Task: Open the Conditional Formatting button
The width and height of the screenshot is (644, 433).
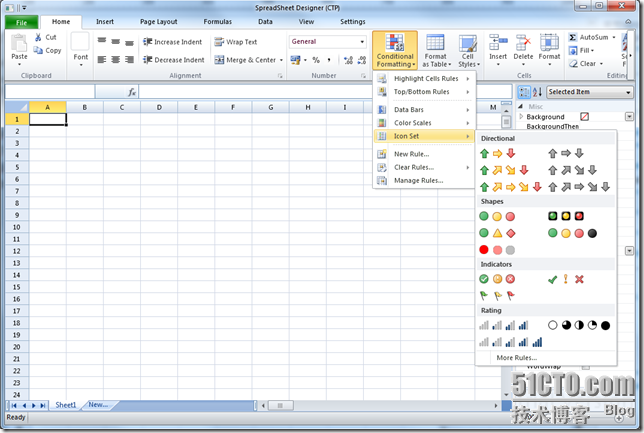Action: [x=395, y=50]
